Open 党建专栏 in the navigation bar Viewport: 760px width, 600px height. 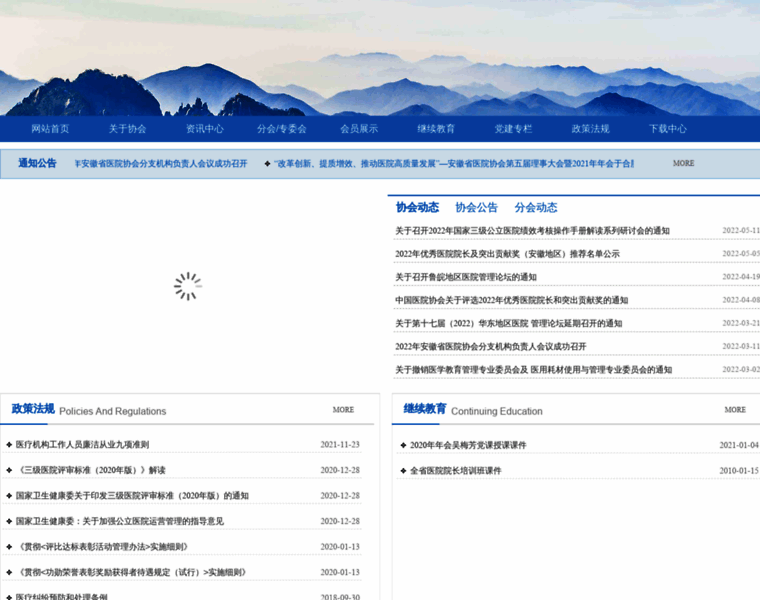tap(513, 129)
